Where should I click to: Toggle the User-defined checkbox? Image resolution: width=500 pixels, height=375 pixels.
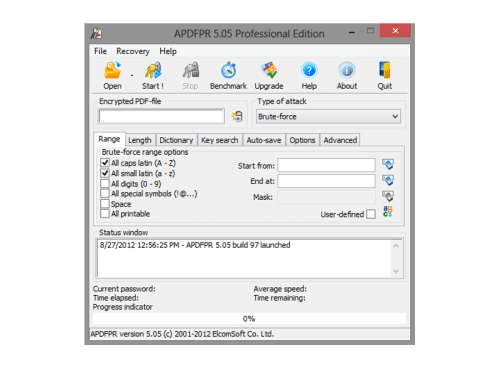point(371,214)
